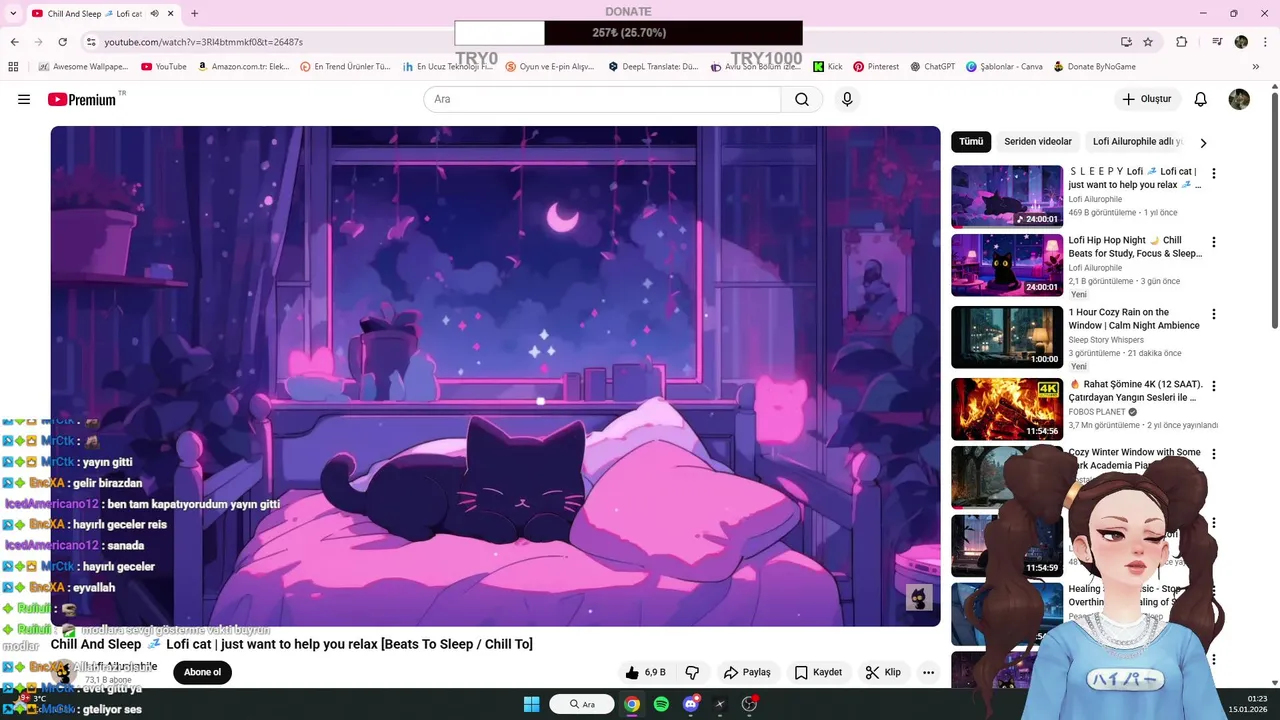The width and height of the screenshot is (1280, 720).
Task: Show next filter chips with arrow
Action: tap(1203, 142)
